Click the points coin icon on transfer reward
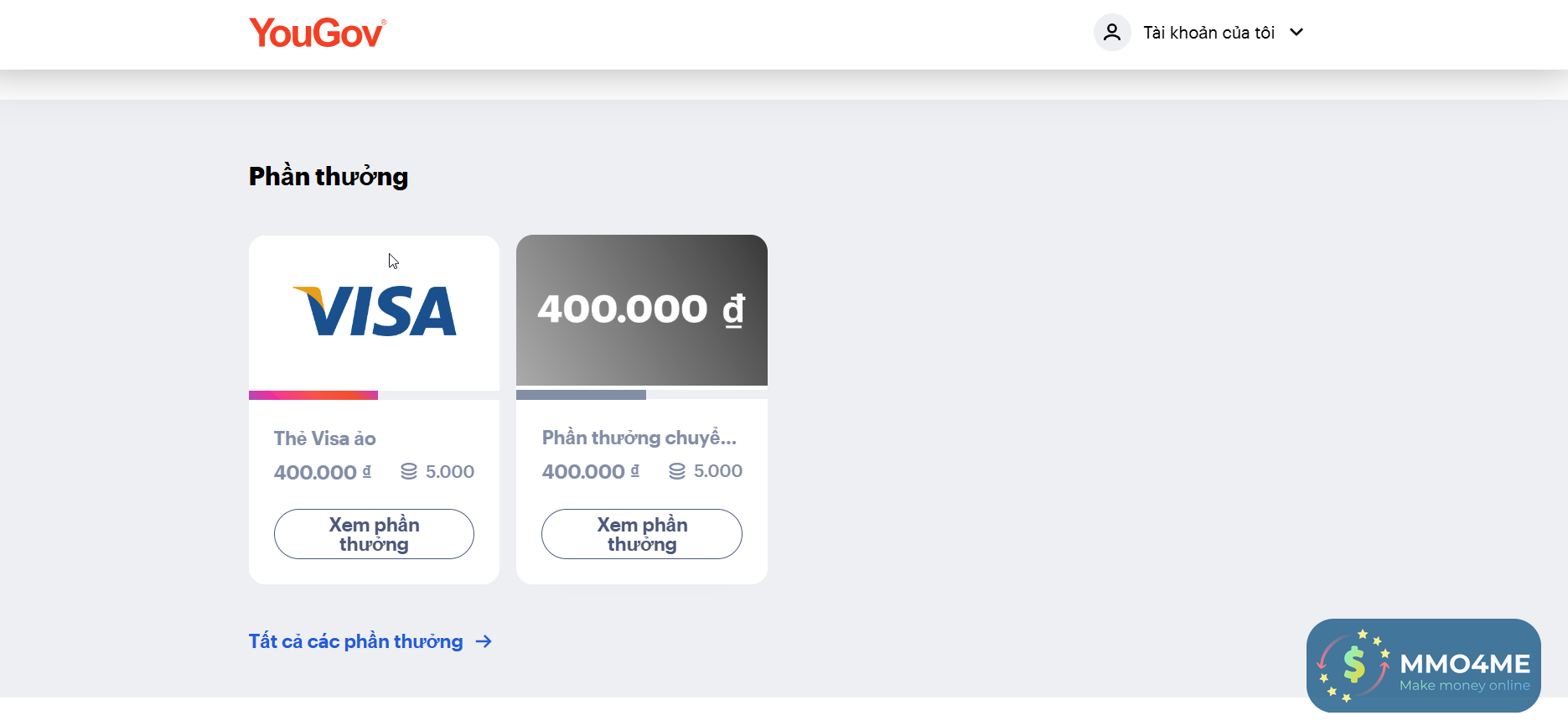Viewport: 1568px width, 726px height. pos(677,471)
